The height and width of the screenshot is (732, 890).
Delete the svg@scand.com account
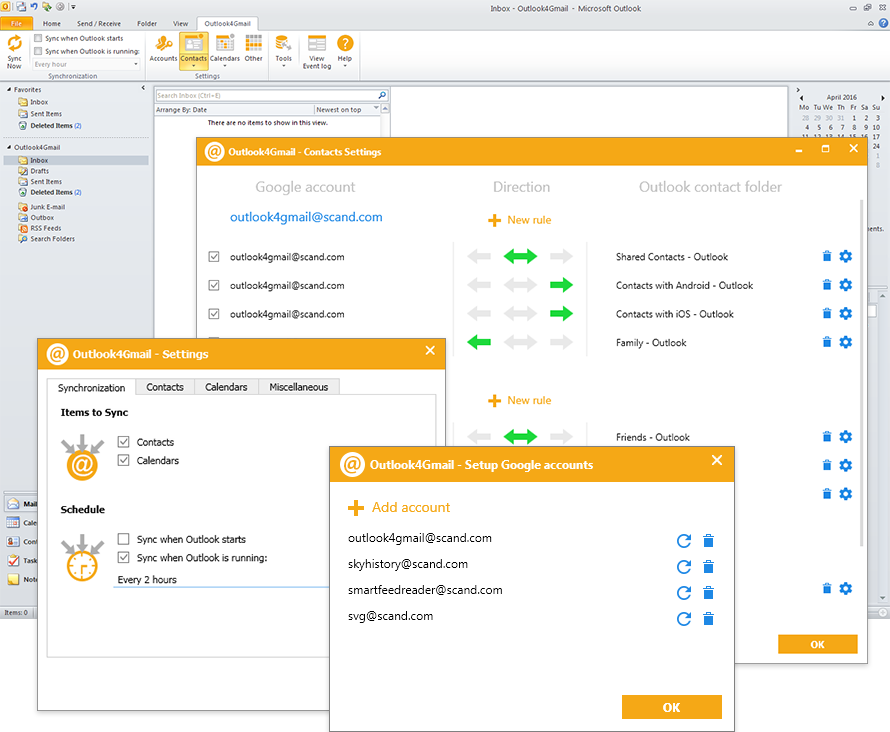coord(709,619)
